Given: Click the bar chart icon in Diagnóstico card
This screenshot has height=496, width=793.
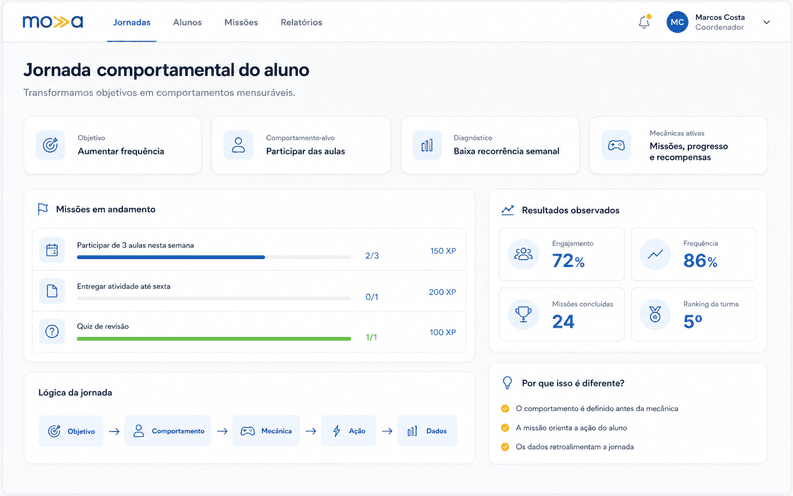Looking at the screenshot, I should coord(427,145).
